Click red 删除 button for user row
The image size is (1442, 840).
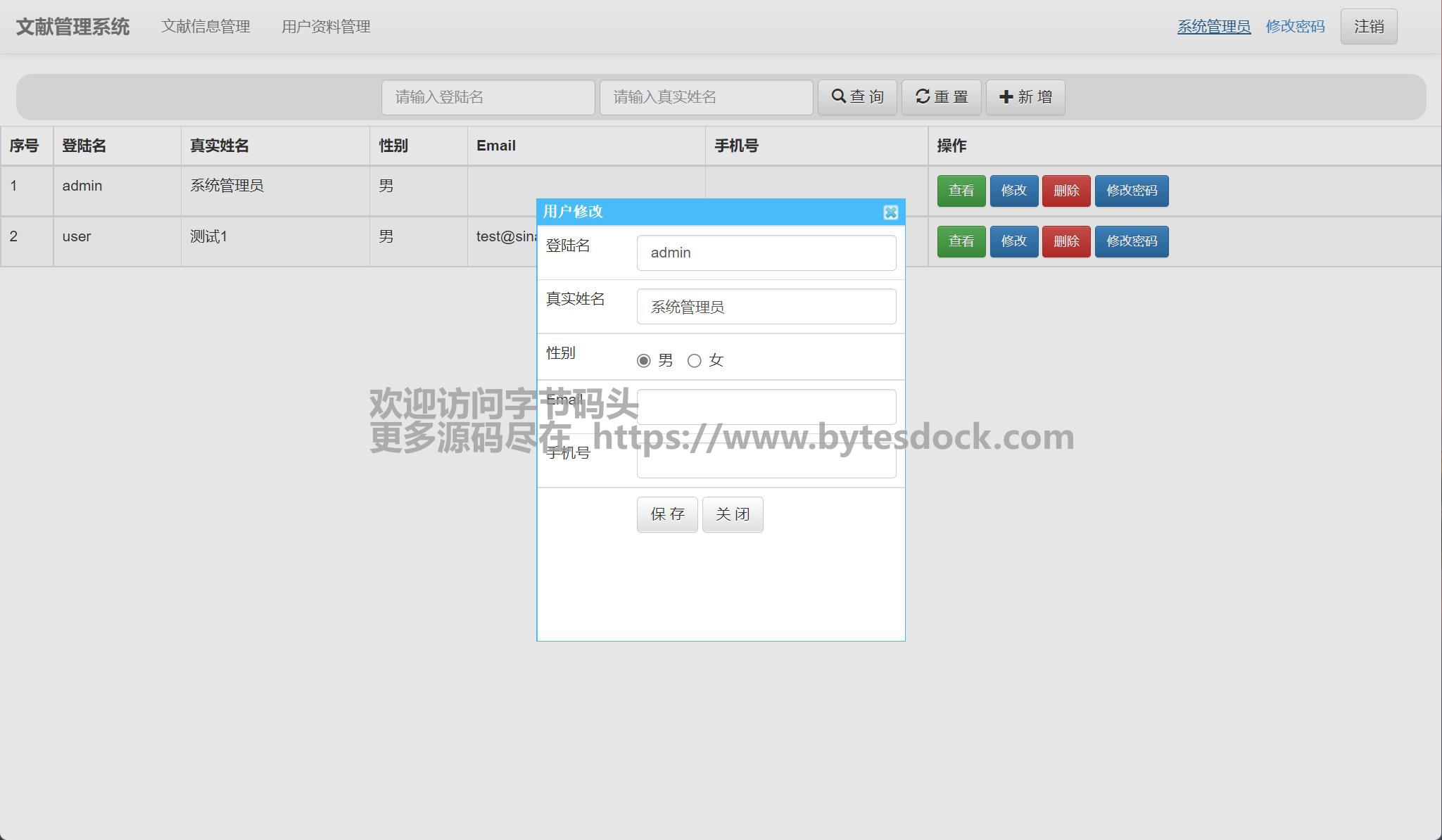pyautogui.click(x=1065, y=241)
